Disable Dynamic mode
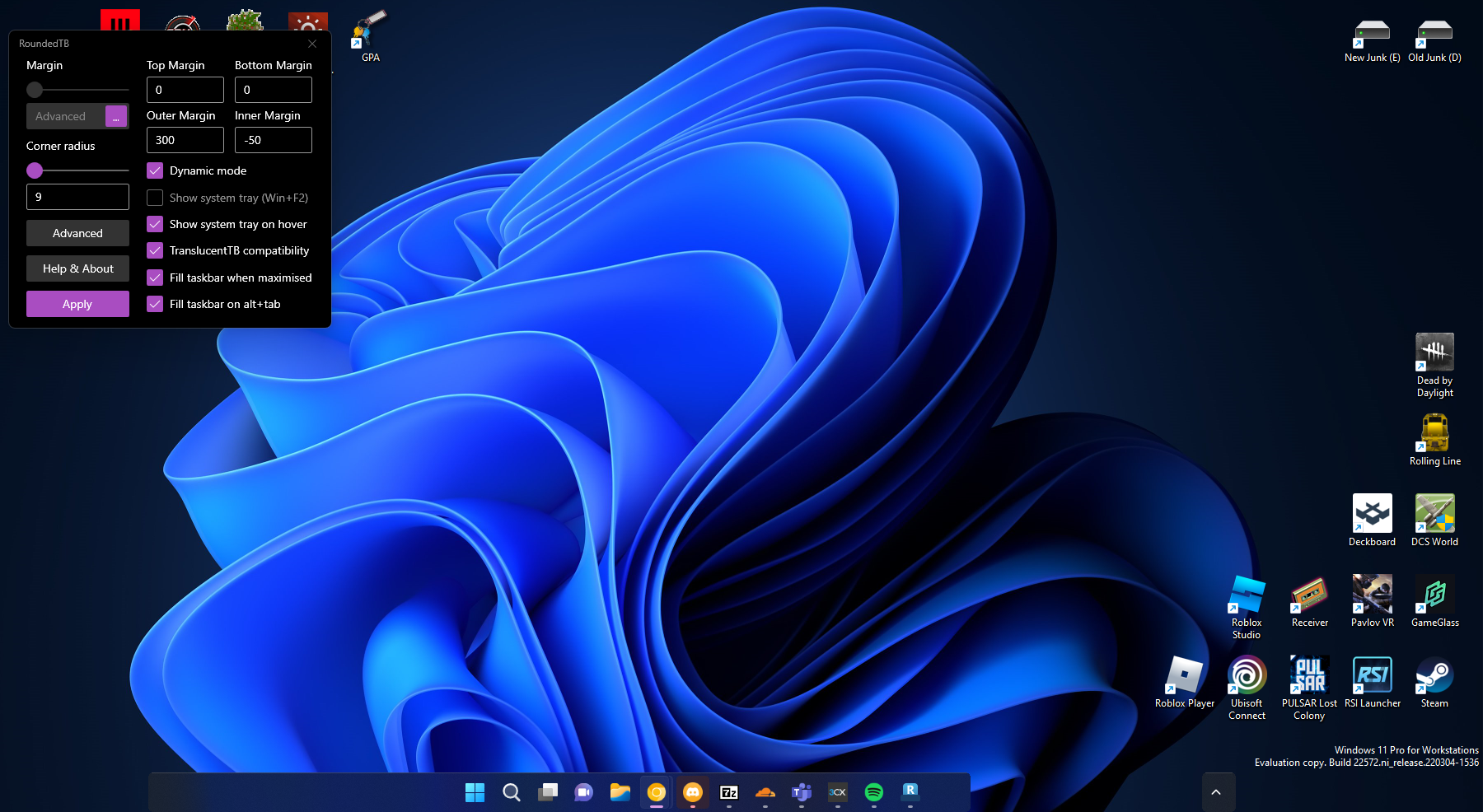The image size is (1483, 812). click(x=155, y=170)
